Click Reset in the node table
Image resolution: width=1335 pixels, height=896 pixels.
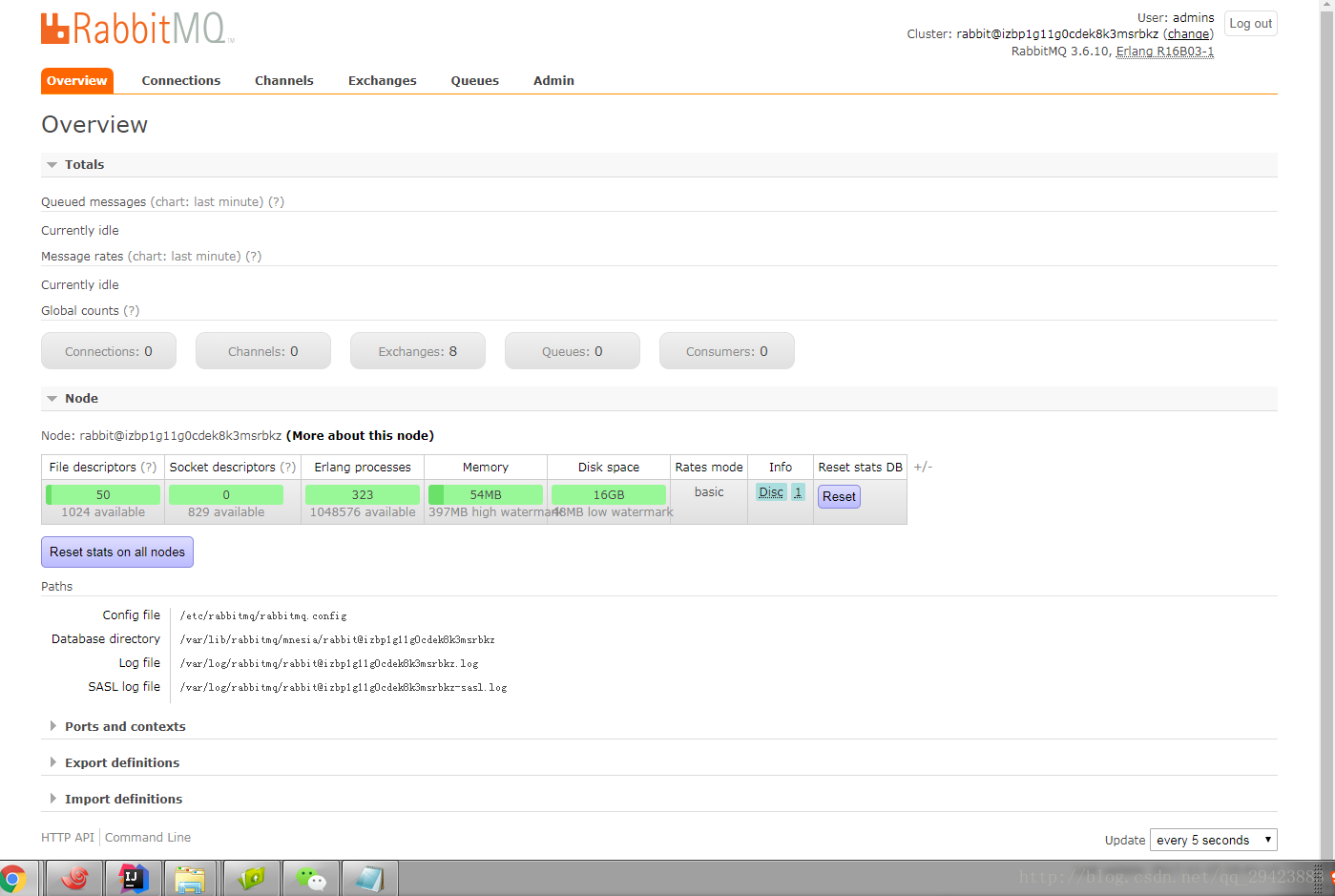click(x=839, y=496)
